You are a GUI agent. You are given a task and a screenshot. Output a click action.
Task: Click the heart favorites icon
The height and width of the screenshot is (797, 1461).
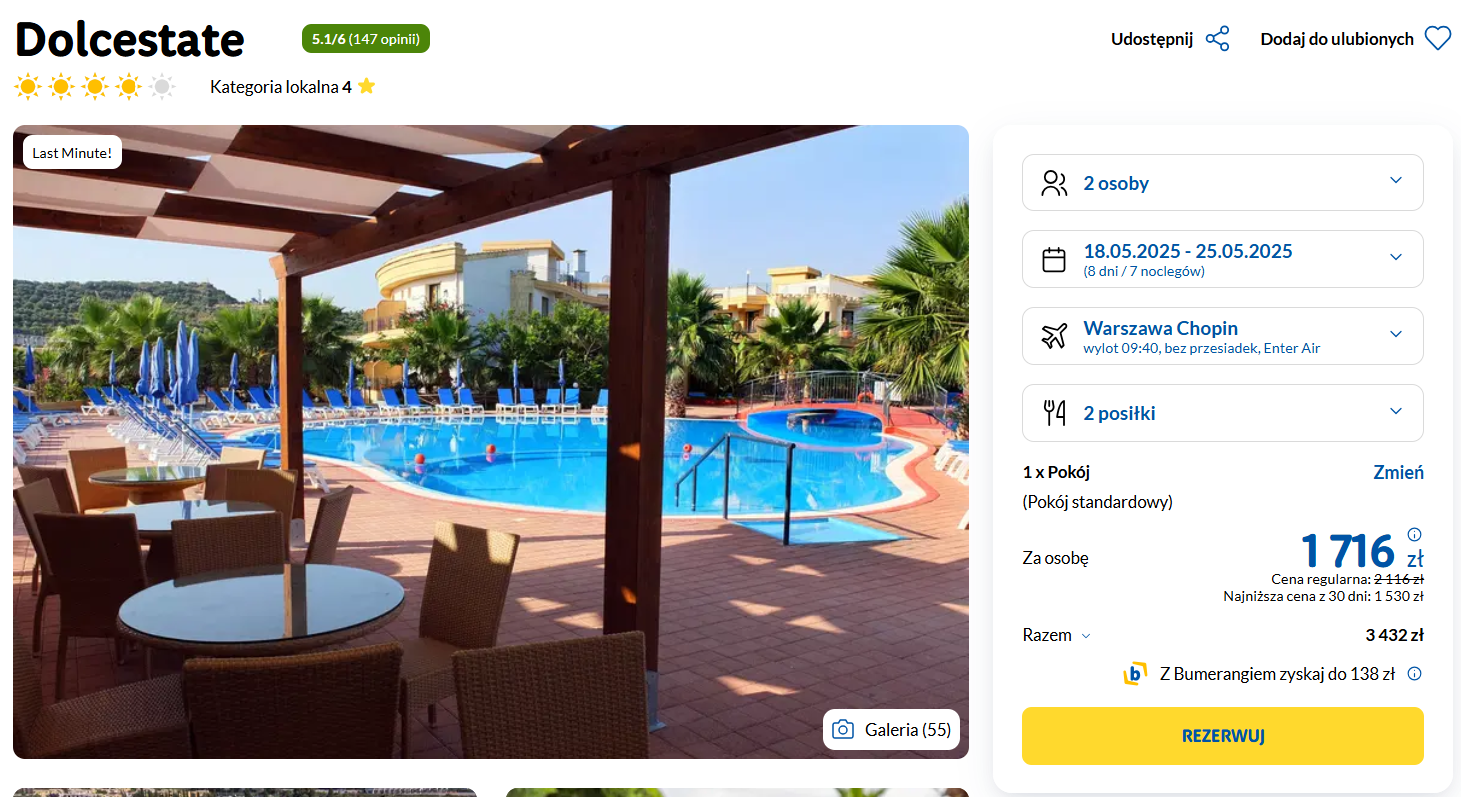1437,39
